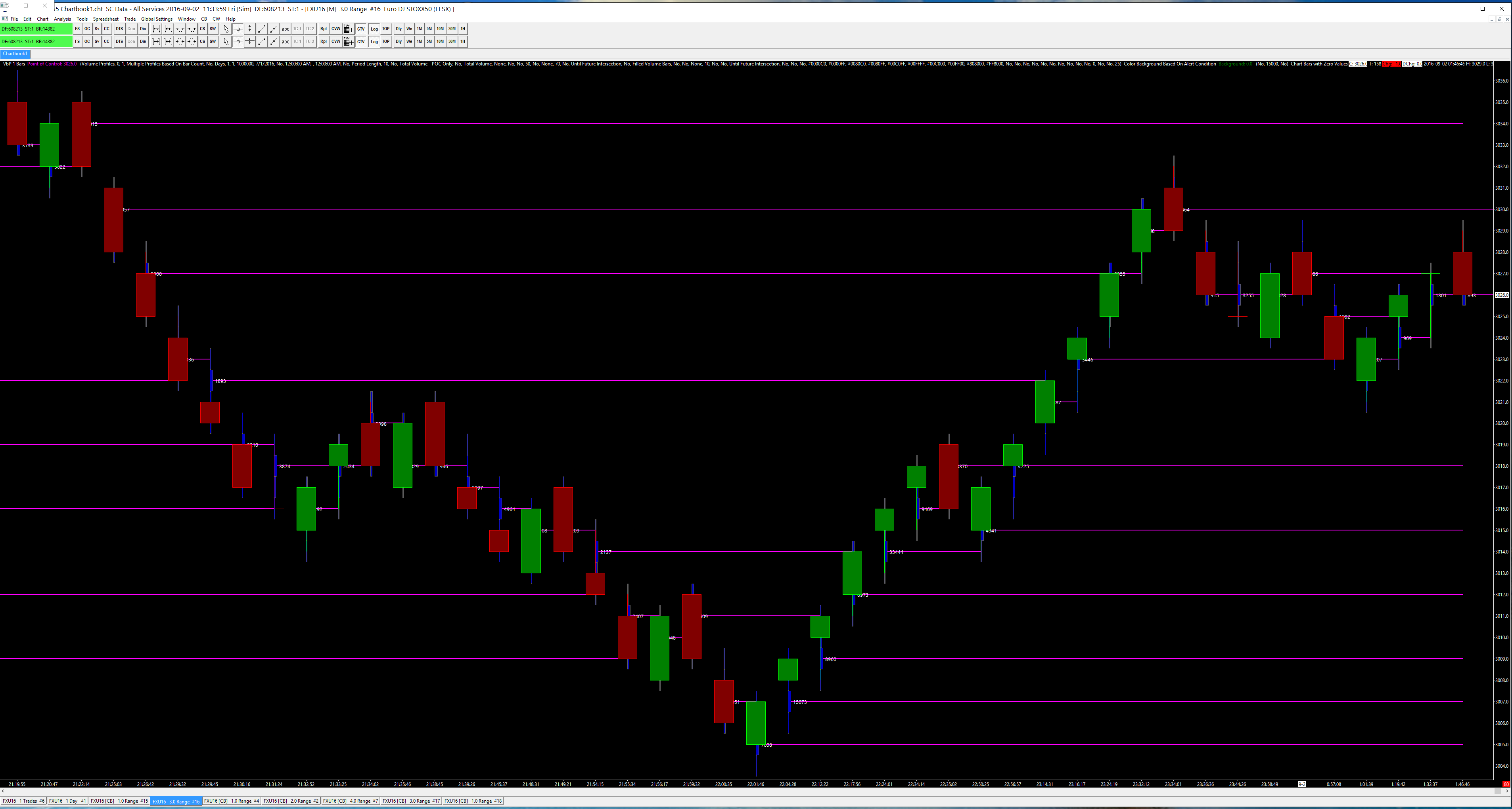This screenshot has height=809, width=1512.
Task: Open chart tab FXU16 [CB] 3.0 Range #17
Action: point(412,801)
